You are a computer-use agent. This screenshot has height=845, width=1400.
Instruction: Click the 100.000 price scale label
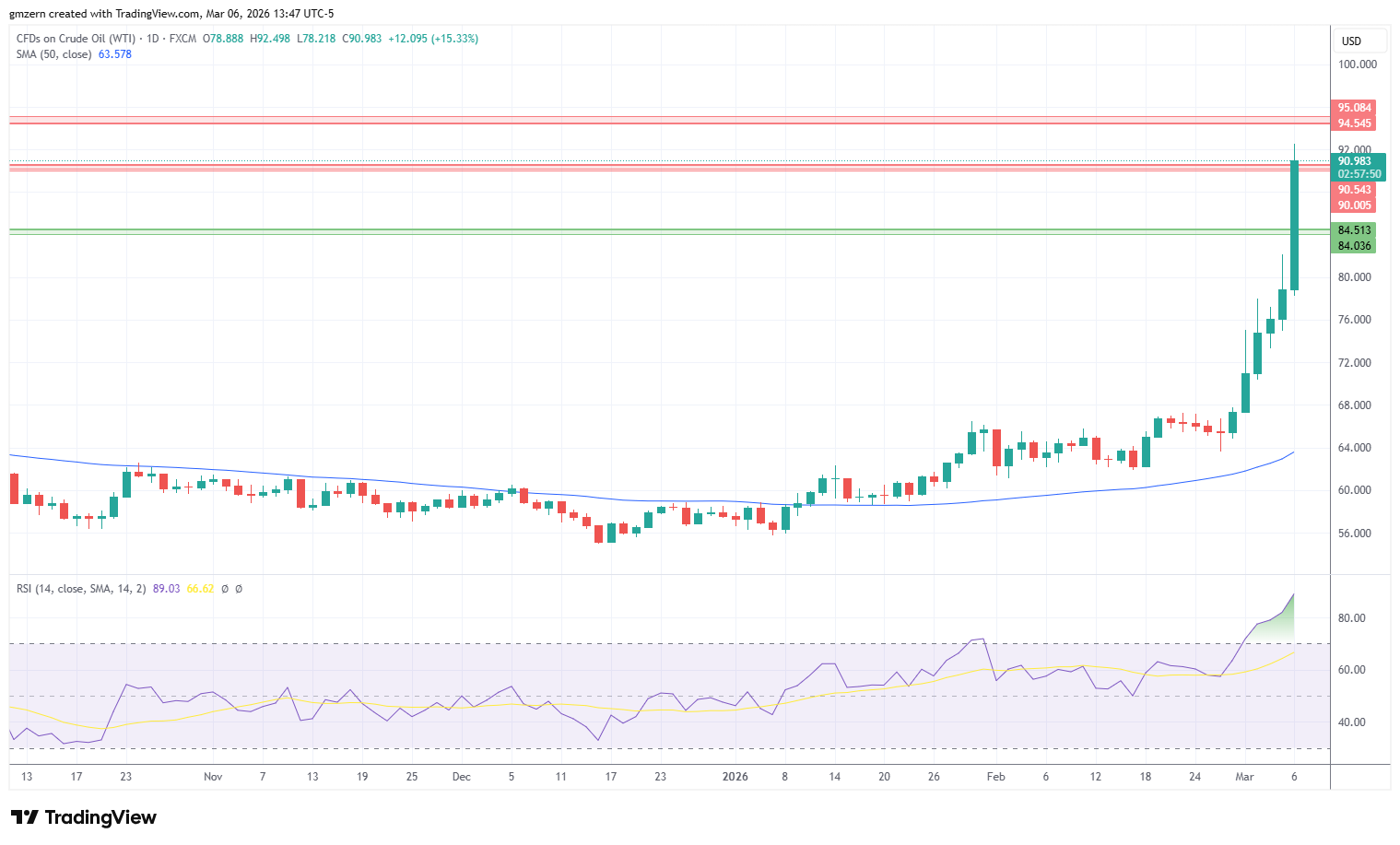point(1357,65)
